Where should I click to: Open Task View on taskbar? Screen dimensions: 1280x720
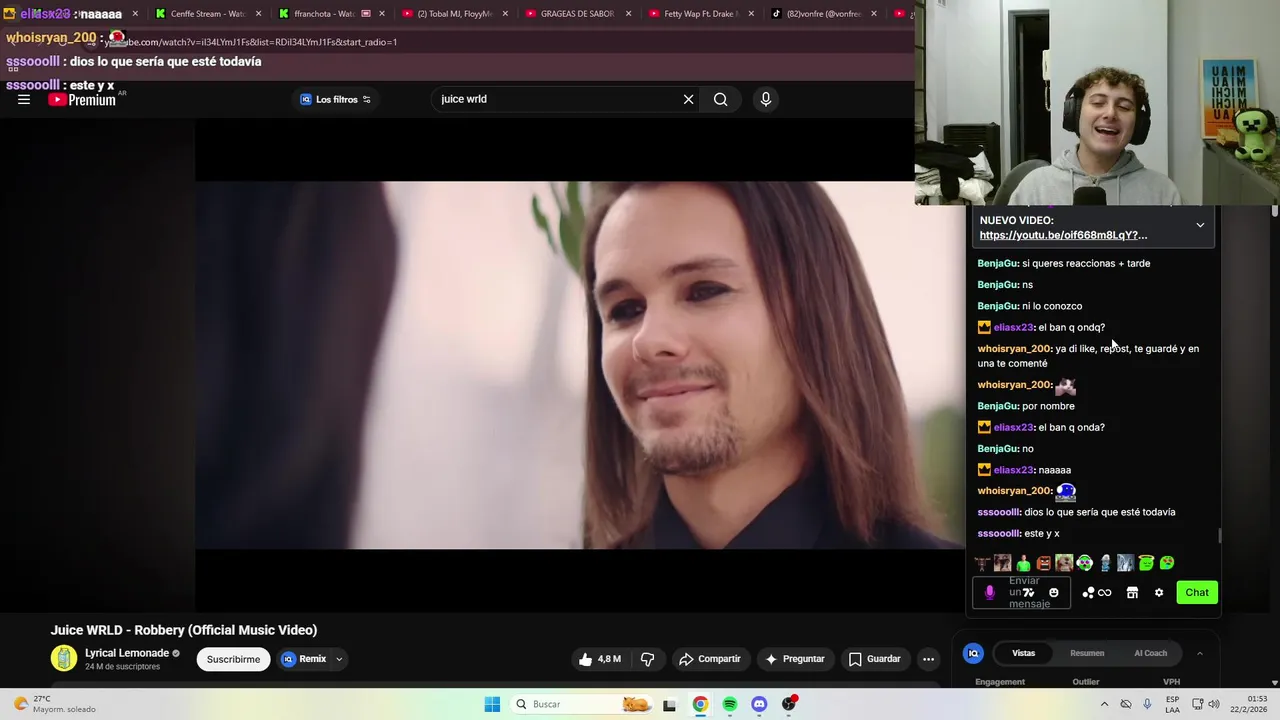pos(669,704)
